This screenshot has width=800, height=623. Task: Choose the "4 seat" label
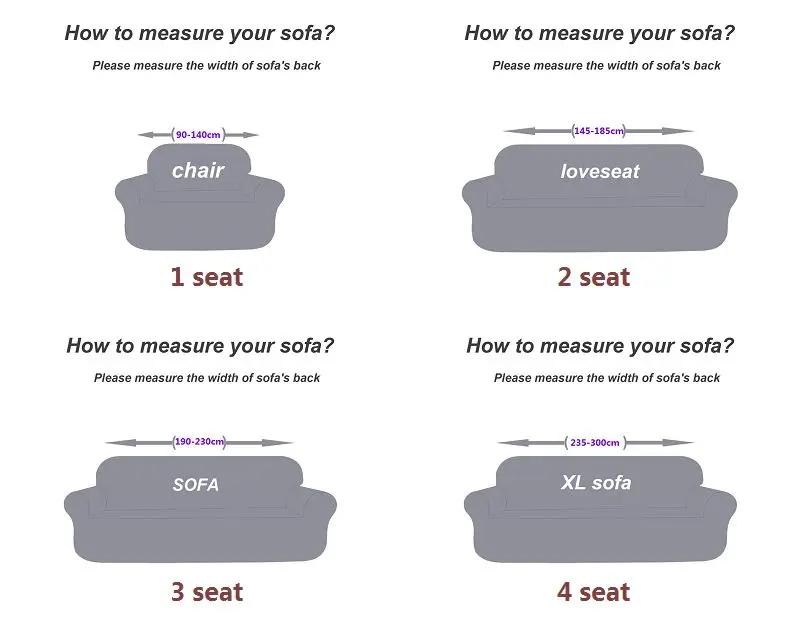tap(593, 592)
